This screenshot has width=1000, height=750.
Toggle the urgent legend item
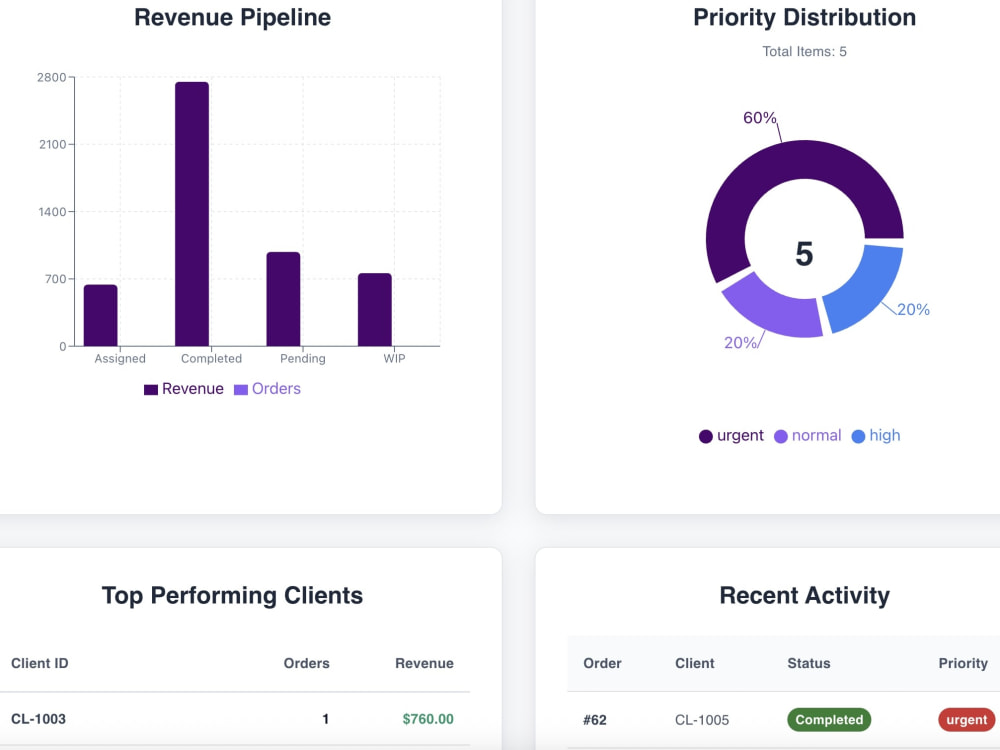pyautogui.click(x=731, y=436)
